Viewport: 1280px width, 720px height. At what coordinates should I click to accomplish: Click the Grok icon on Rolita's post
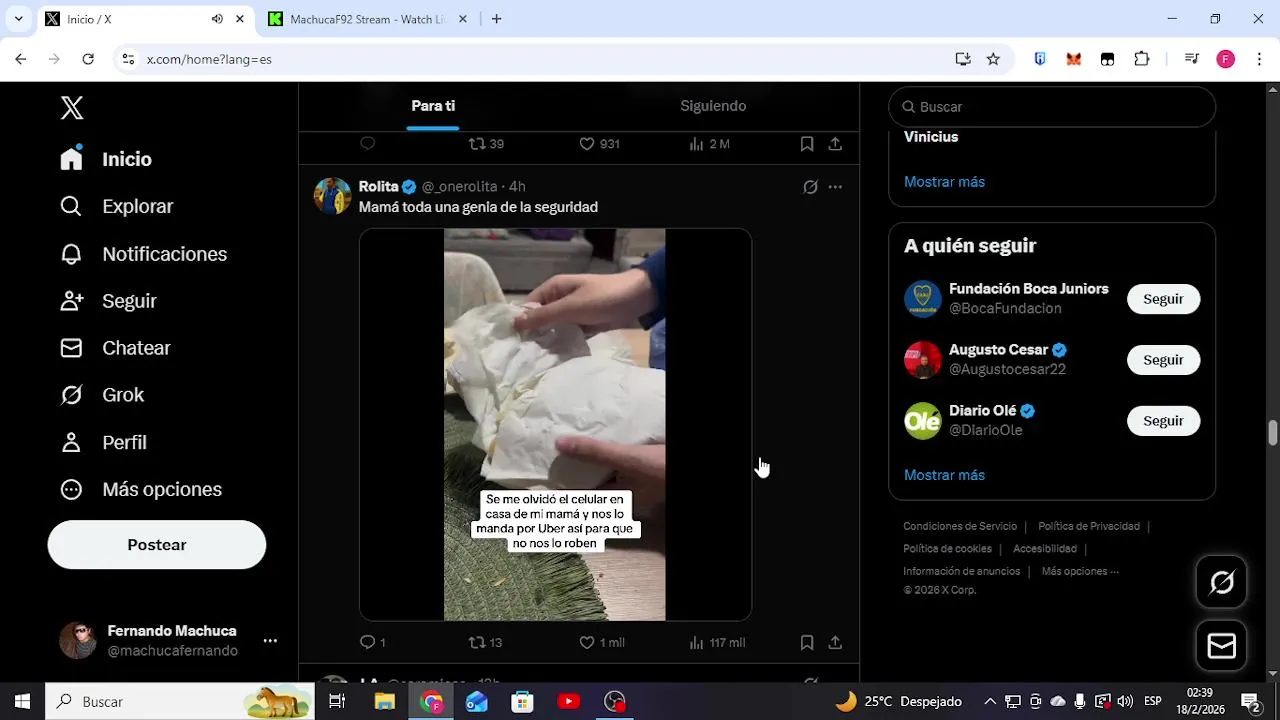[x=811, y=187]
